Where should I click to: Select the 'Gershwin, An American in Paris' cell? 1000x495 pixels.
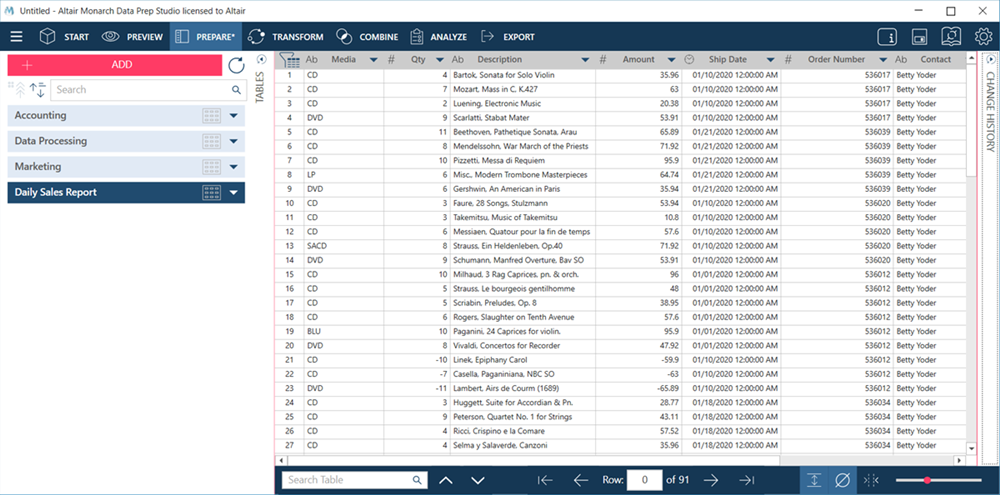click(523, 189)
